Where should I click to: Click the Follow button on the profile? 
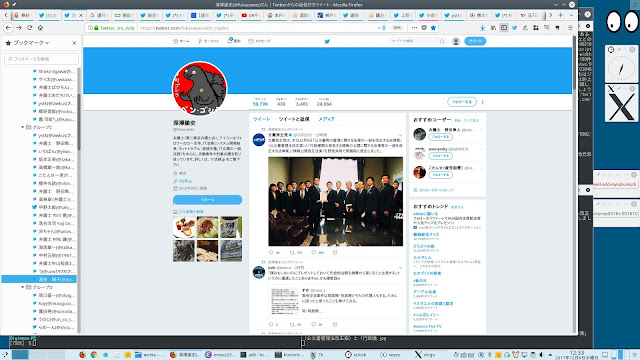(x=462, y=102)
